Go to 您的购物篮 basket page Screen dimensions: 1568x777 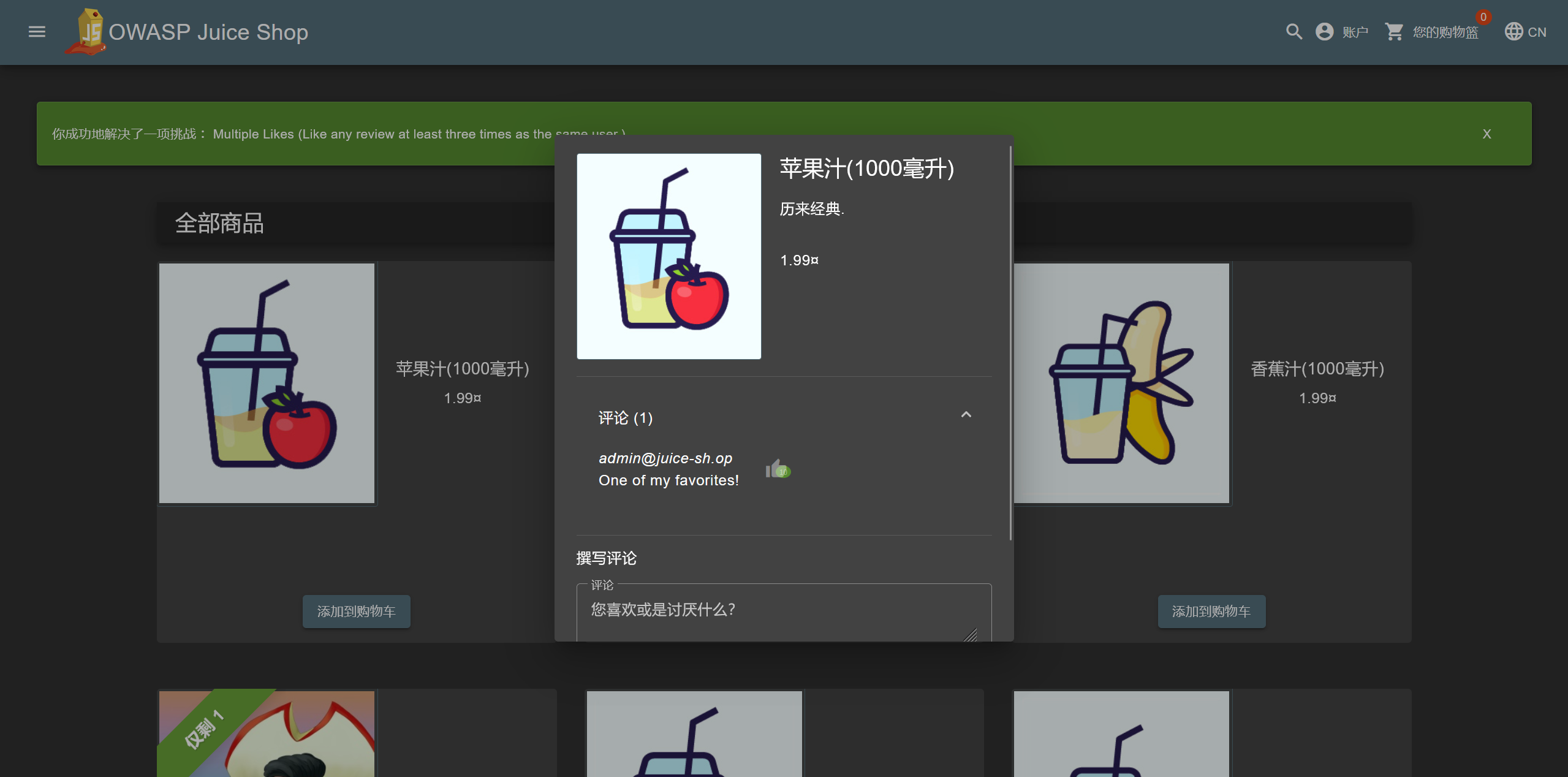click(x=1445, y=32)
